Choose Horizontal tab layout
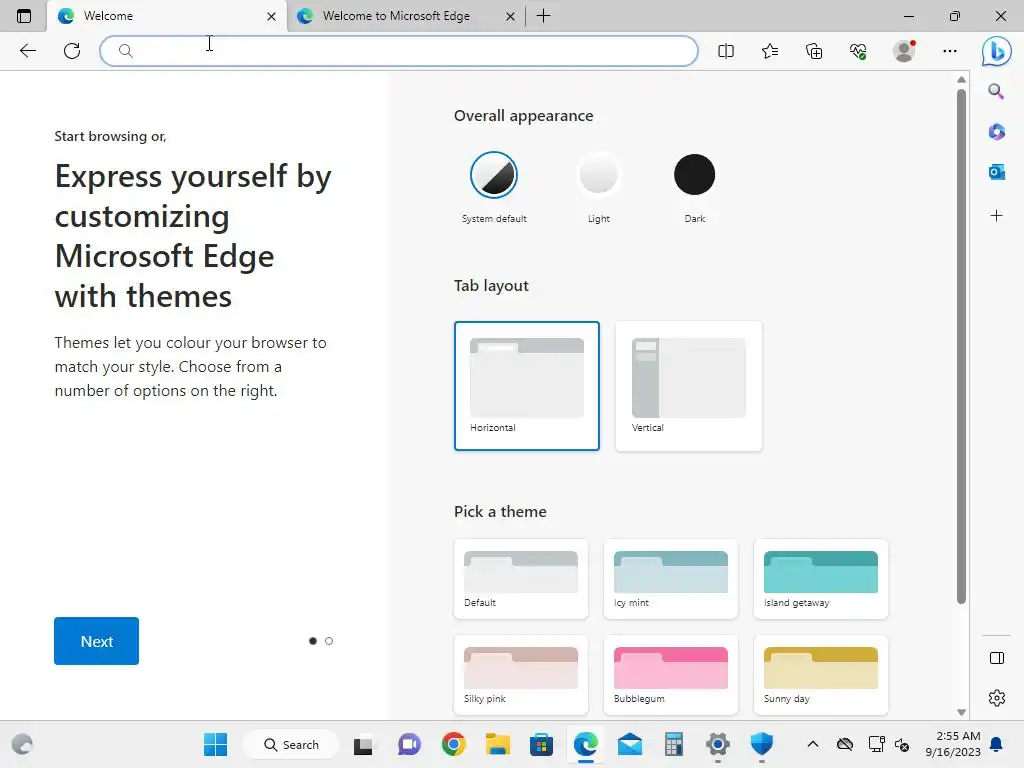Screen dimensions: 1024x768 [x=526, y=385]
